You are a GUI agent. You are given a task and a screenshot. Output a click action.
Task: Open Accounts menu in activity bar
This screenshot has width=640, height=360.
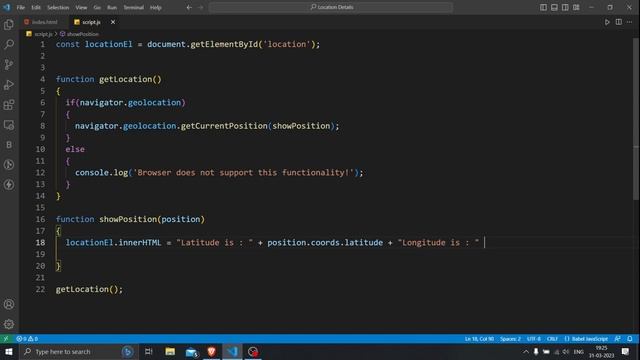9,304
